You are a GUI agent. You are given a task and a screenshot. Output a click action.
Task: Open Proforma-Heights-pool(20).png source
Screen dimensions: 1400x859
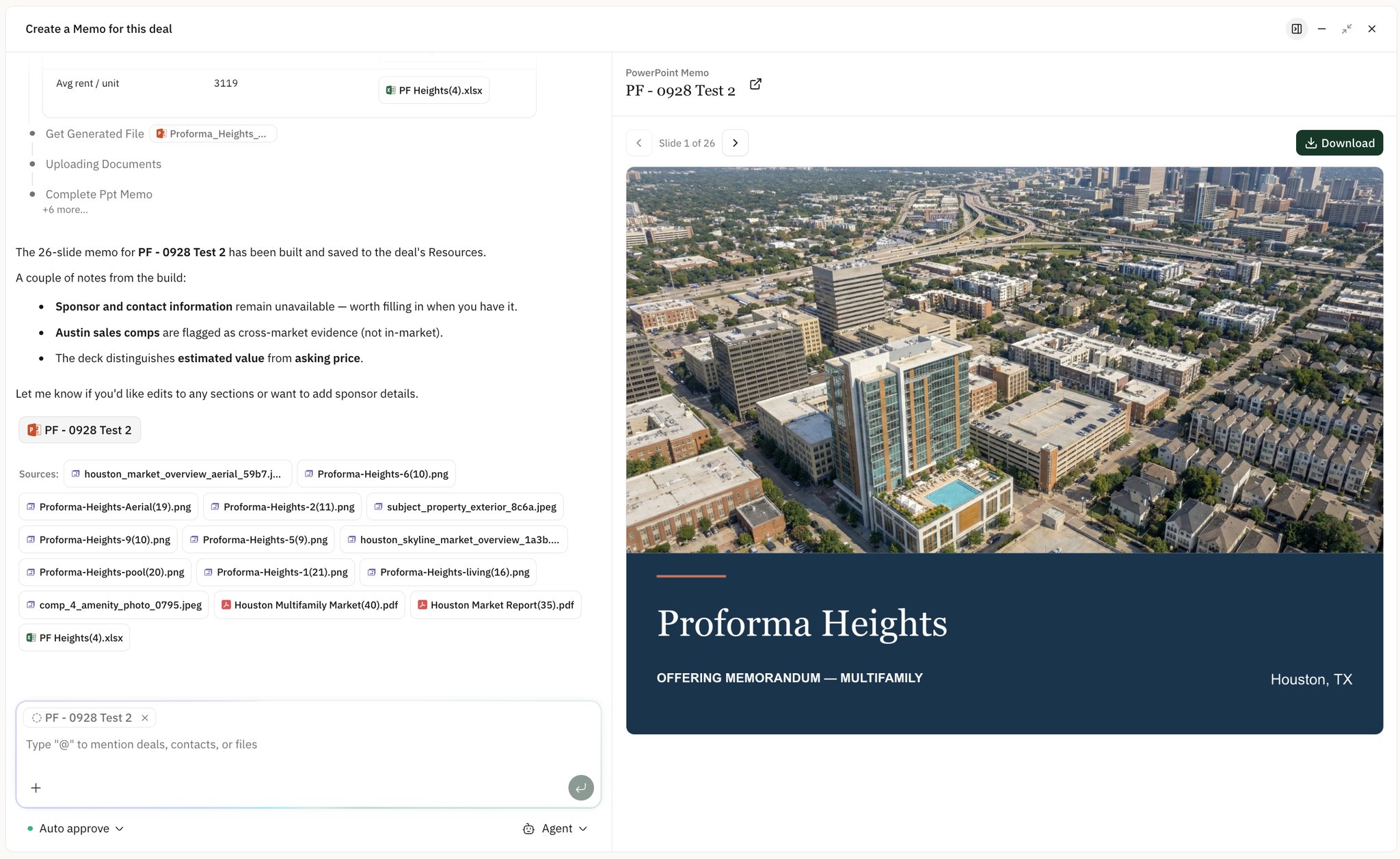pos(105,572)
